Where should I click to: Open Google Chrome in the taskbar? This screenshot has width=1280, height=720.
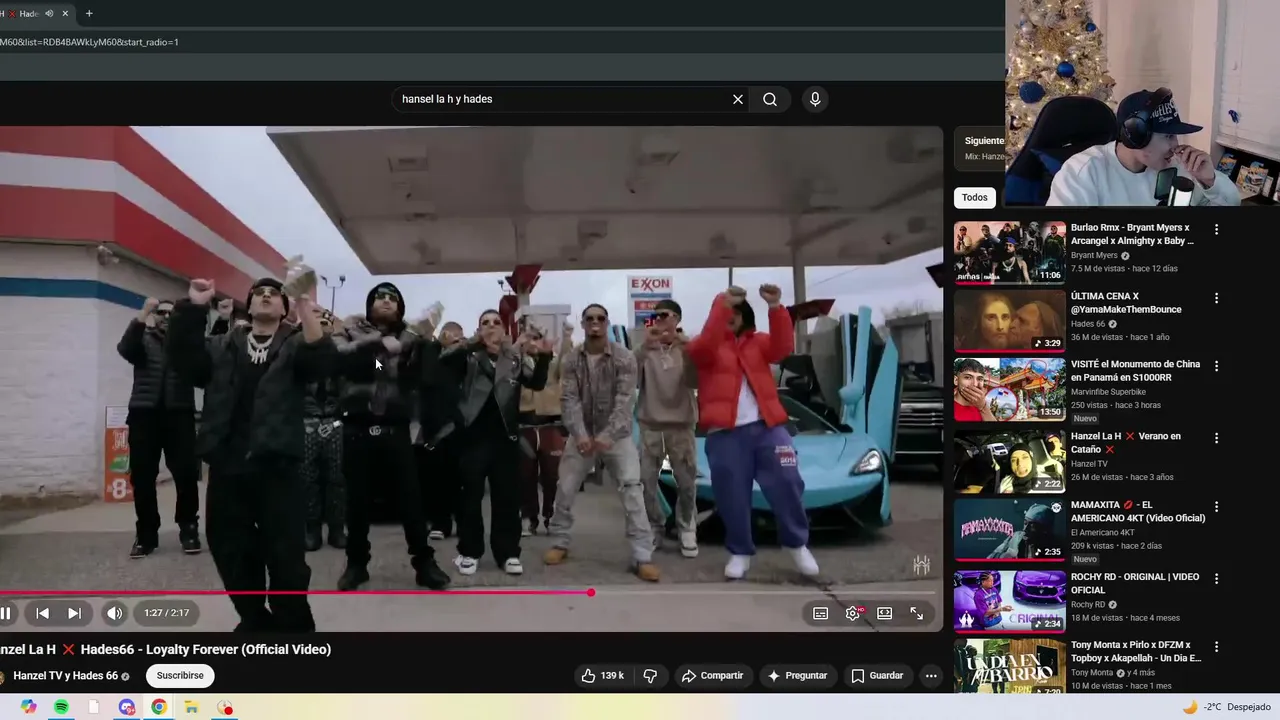click(159, 707)
